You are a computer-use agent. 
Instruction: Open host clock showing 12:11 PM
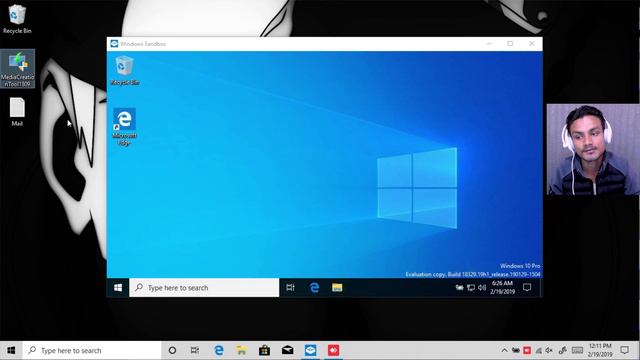click(x=600, y=350)
